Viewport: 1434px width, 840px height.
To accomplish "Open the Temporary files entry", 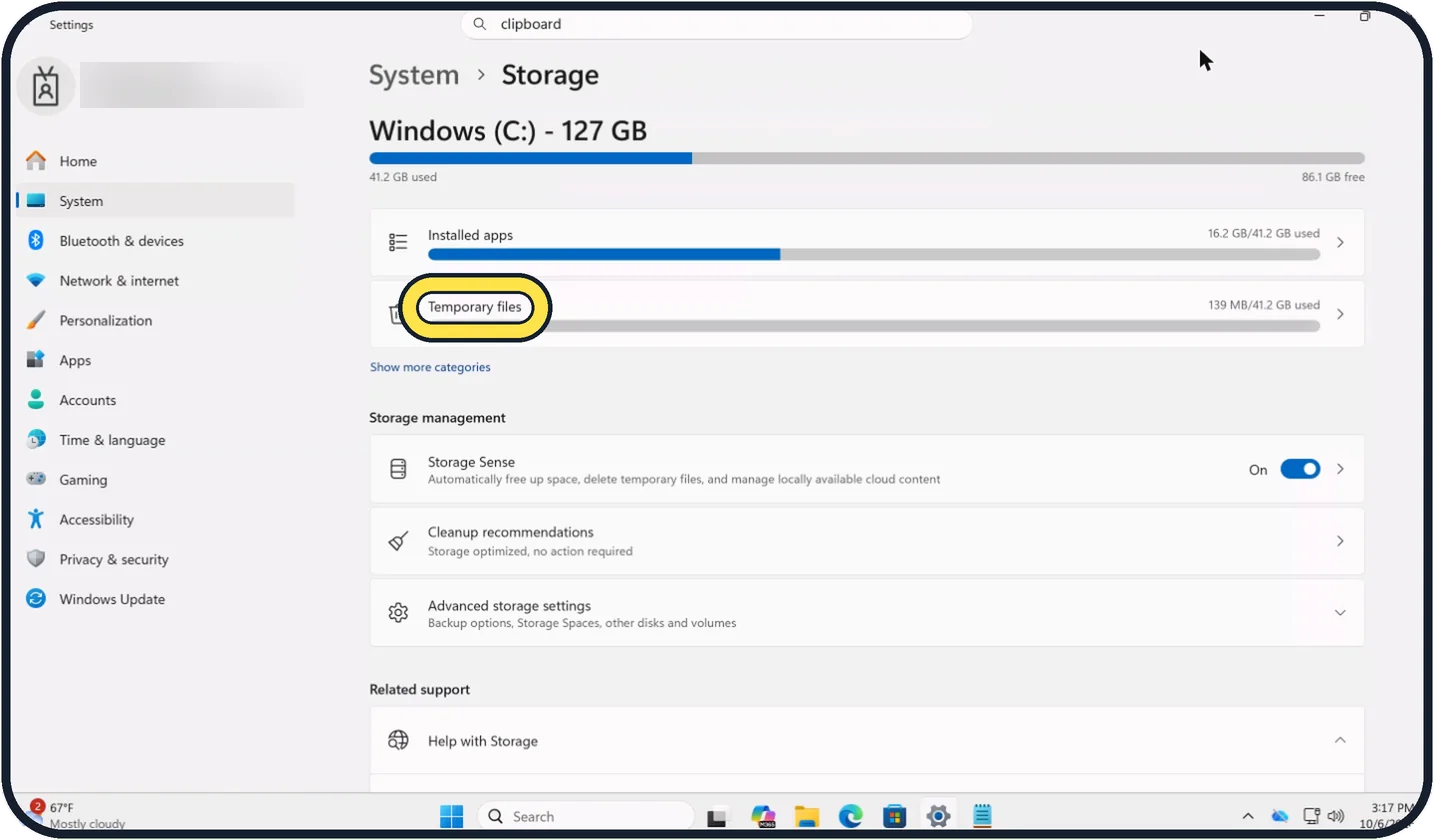I will [867, 314].
